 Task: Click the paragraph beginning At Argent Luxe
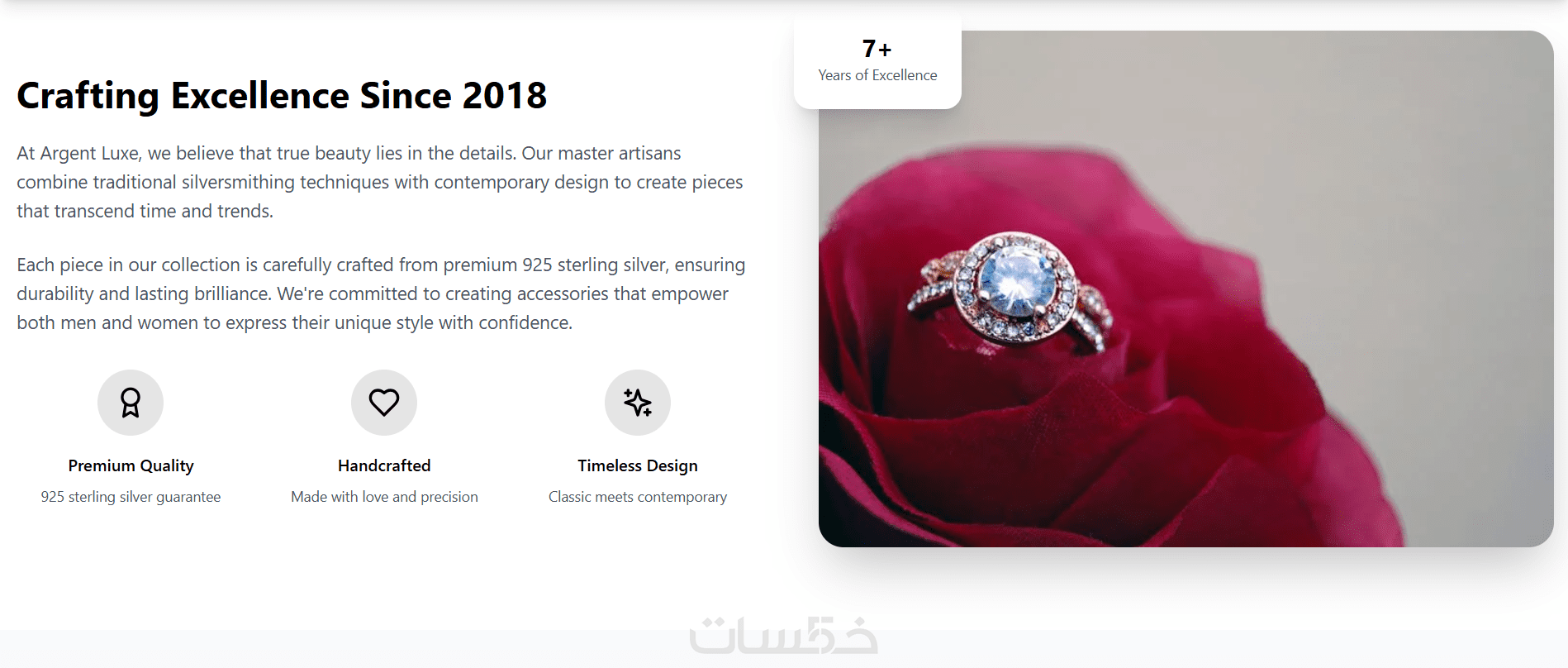pos(380,182)
